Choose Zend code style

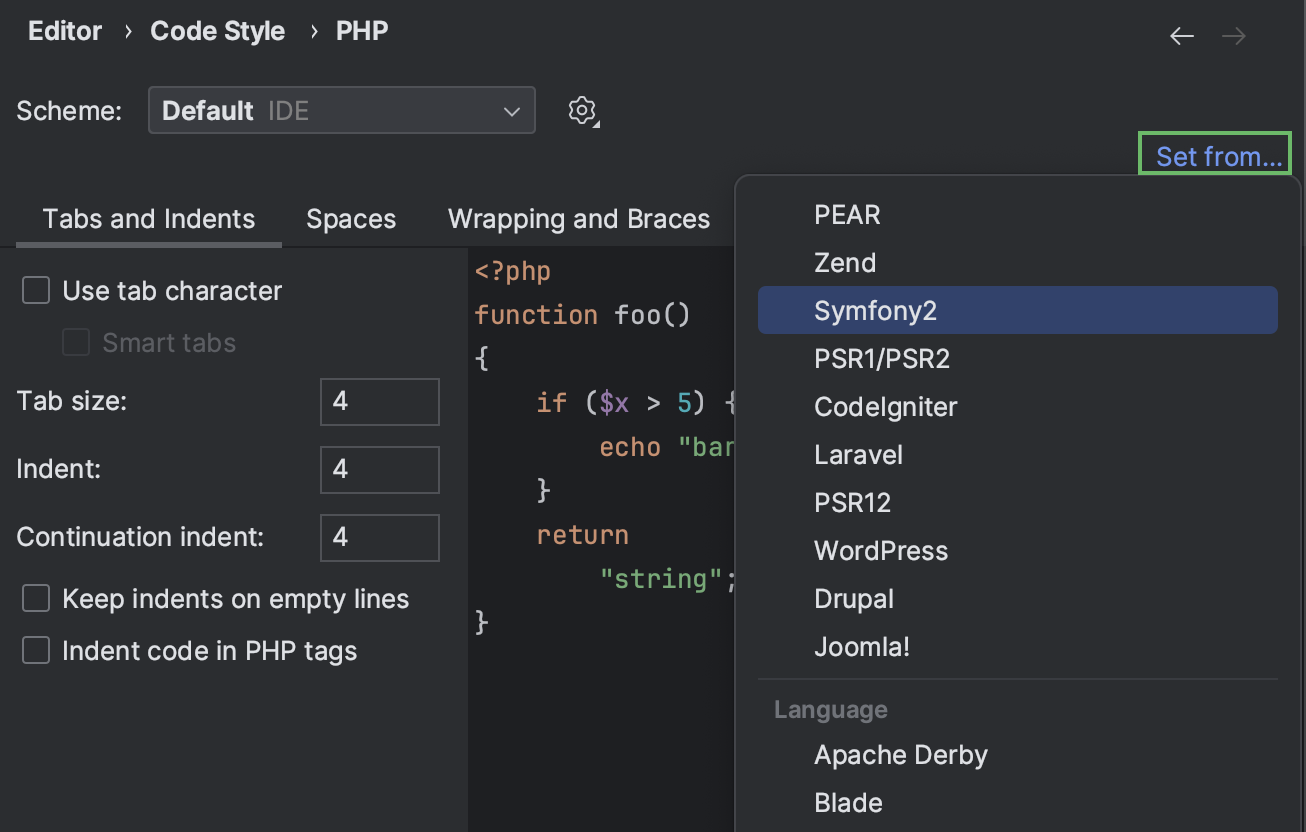click(x=1018, y=263)
